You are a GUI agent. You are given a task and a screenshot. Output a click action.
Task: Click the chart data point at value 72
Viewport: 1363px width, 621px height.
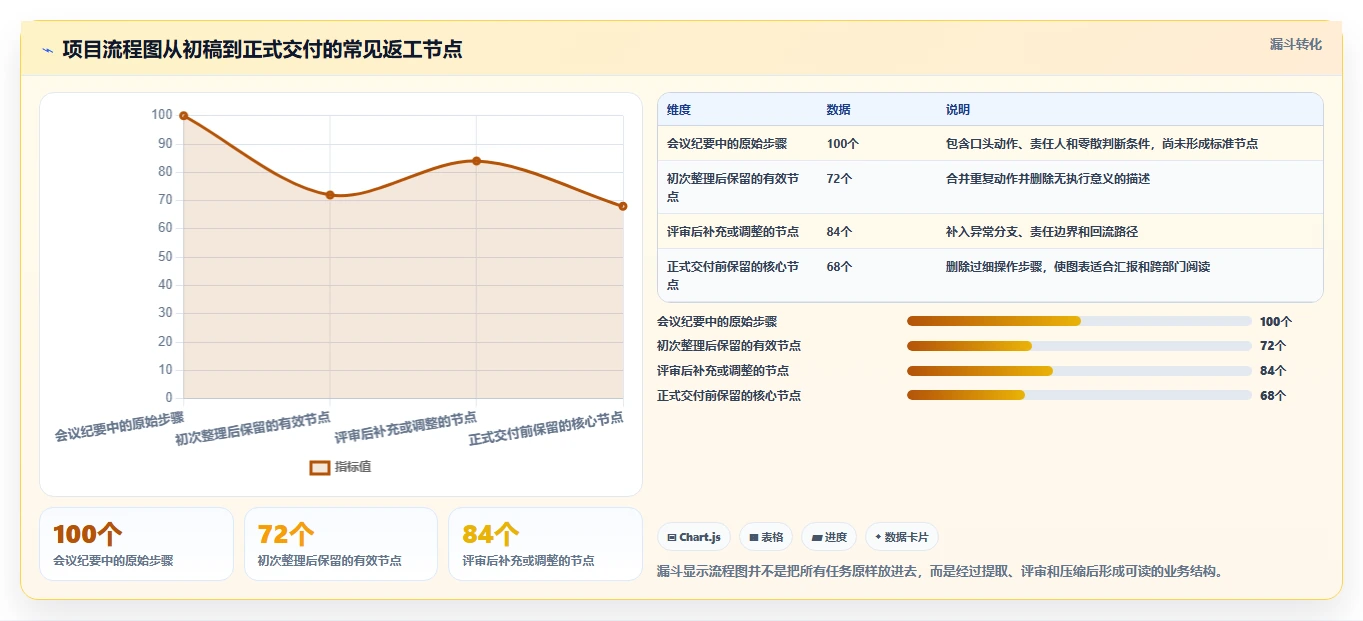[x=330, y=195]
